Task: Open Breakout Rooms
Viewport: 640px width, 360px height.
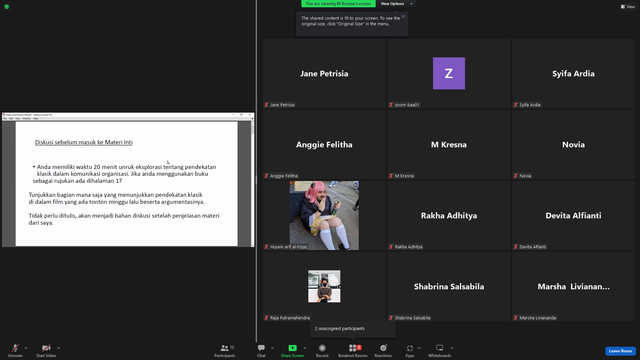Action: tap(353, 350)
